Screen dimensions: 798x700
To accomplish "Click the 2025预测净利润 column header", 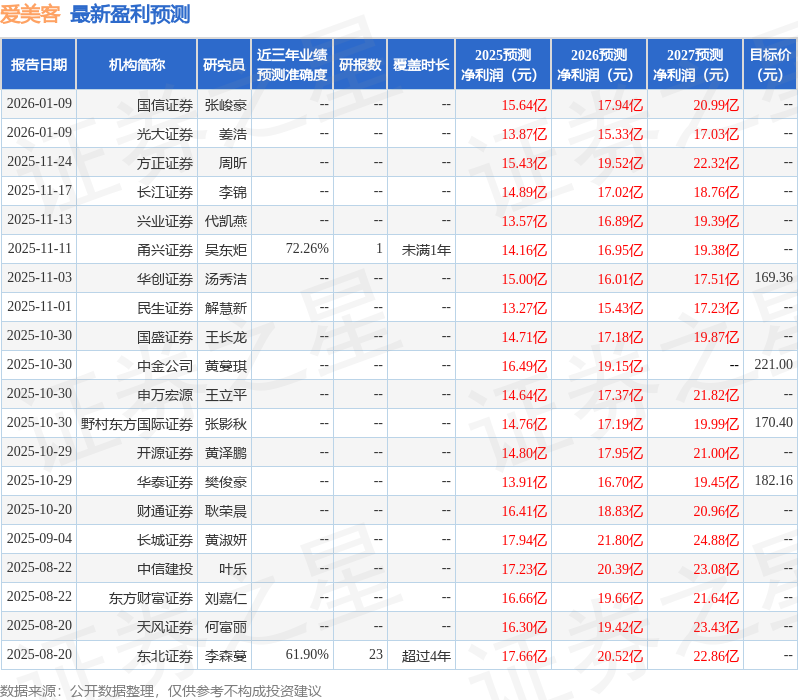I will click(x=503, y=65).
